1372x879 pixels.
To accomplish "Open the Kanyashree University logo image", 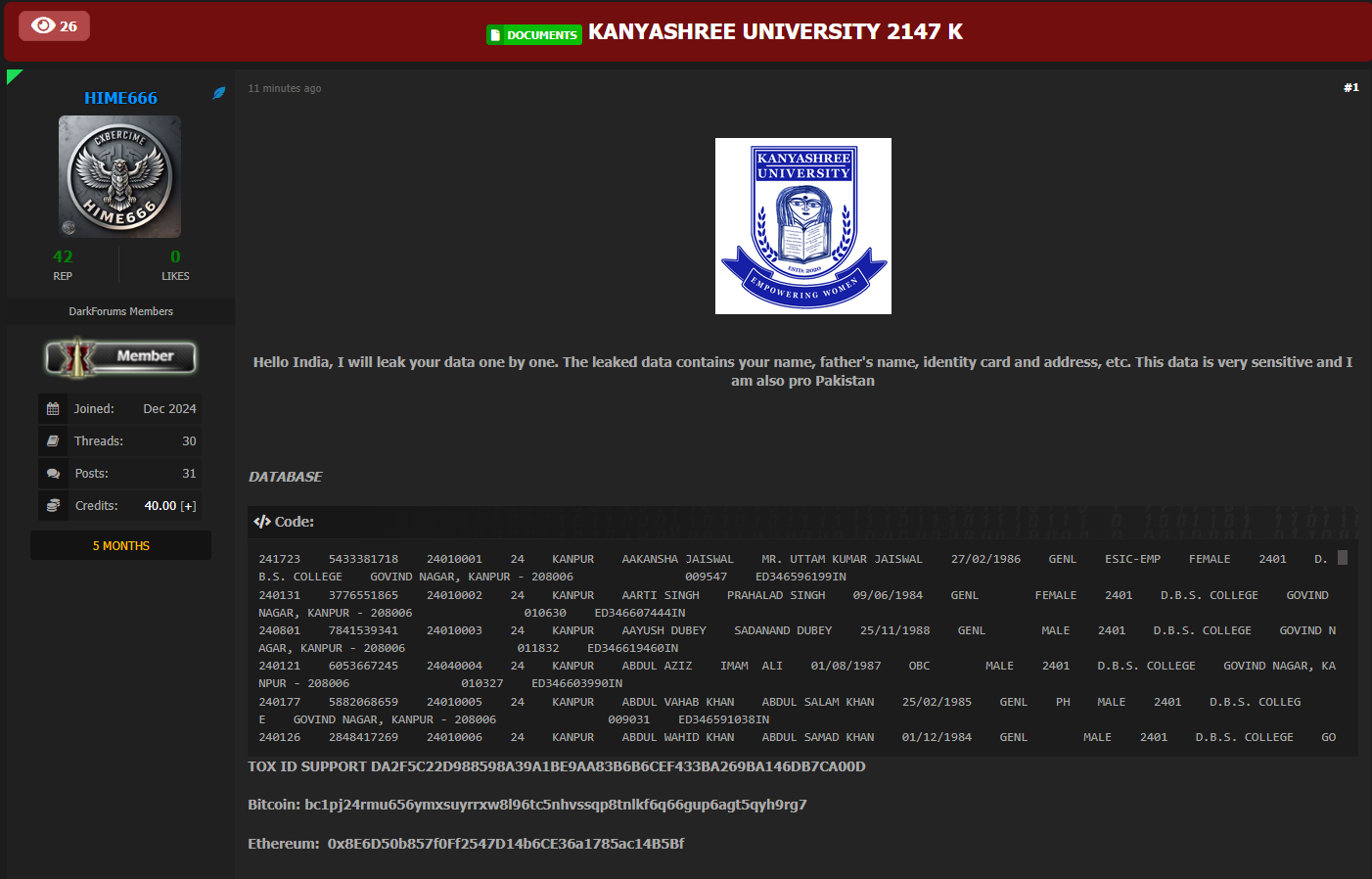I will (802, 226).
